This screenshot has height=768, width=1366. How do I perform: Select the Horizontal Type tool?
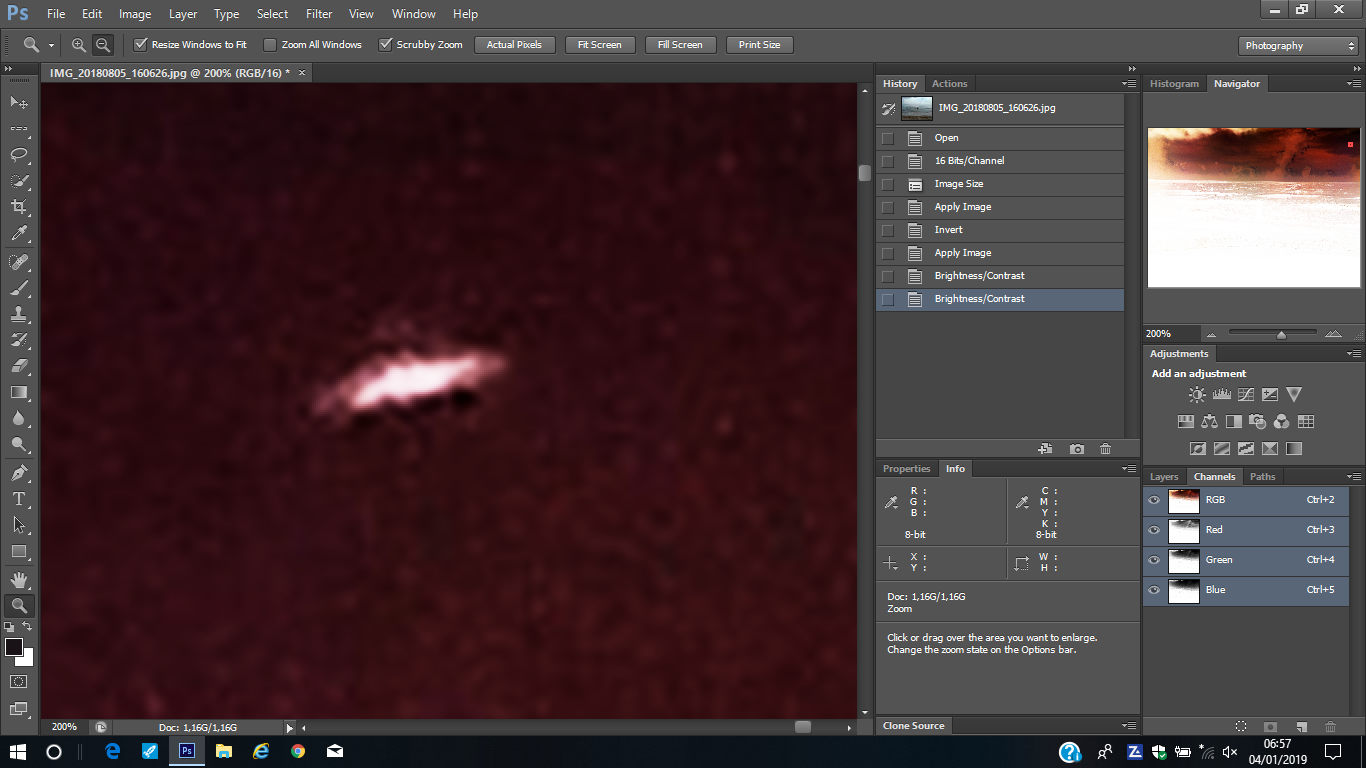[x=19, y=498]
